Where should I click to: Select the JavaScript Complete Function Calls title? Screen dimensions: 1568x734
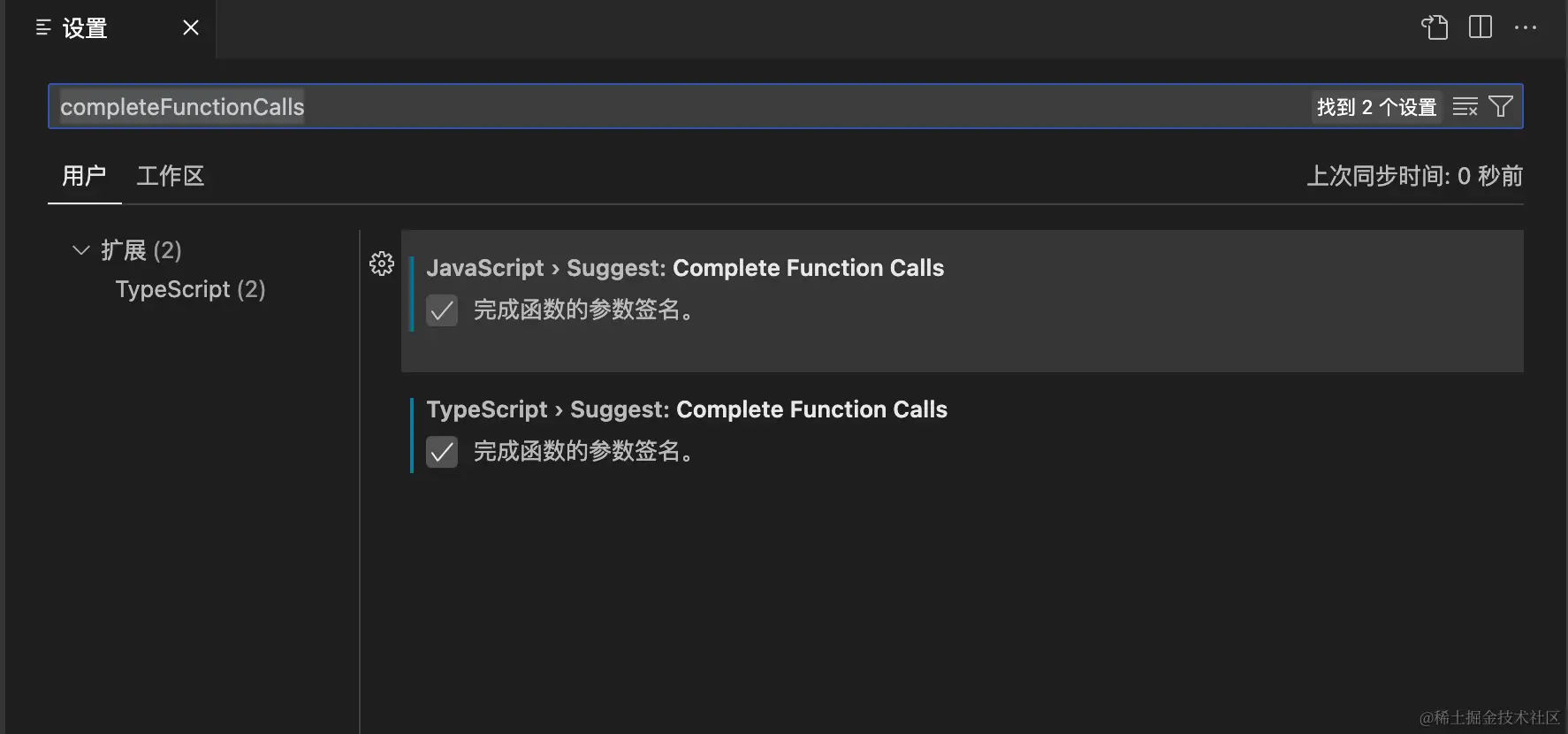pyautogui.click(x=685, y=268)
